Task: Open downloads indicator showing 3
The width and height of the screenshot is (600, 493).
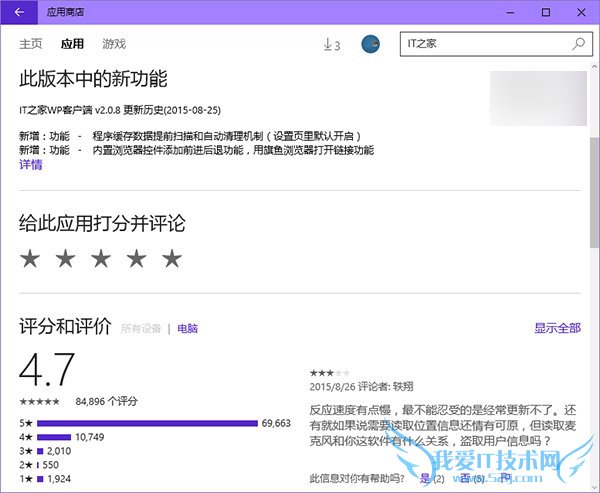Action: [x=331, y=45]
